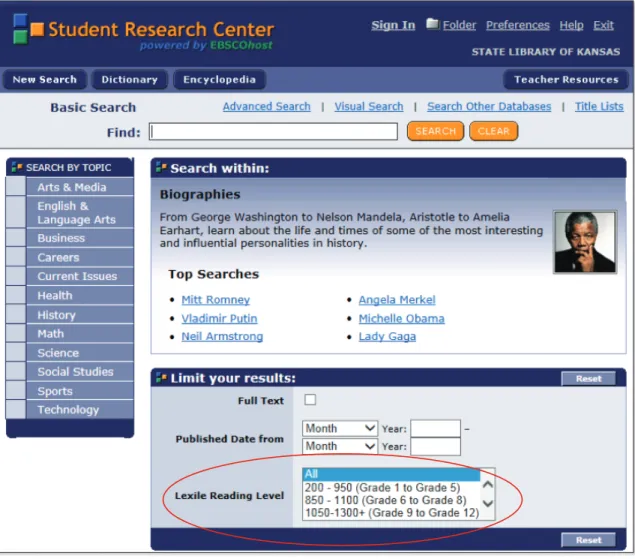Click the Michelle Obama top search
Viewport: 635px width, 559px height.
401,318
